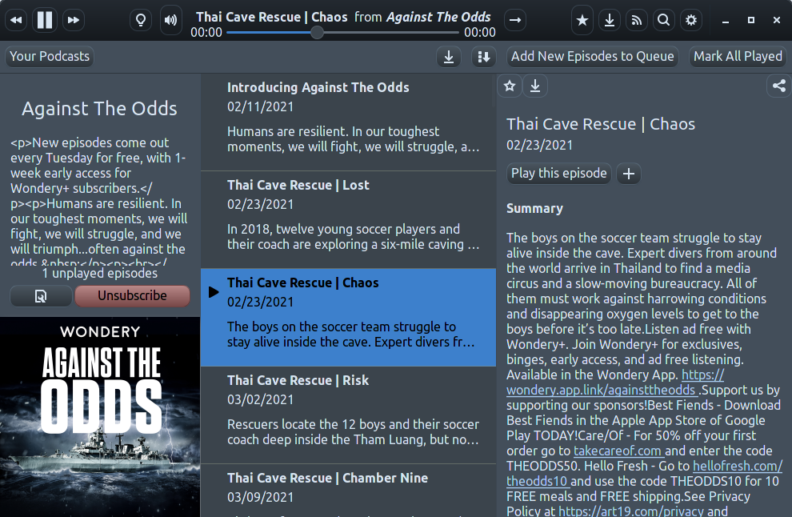
Task: Click Play this episode button
Action: [x=559, y=173]
